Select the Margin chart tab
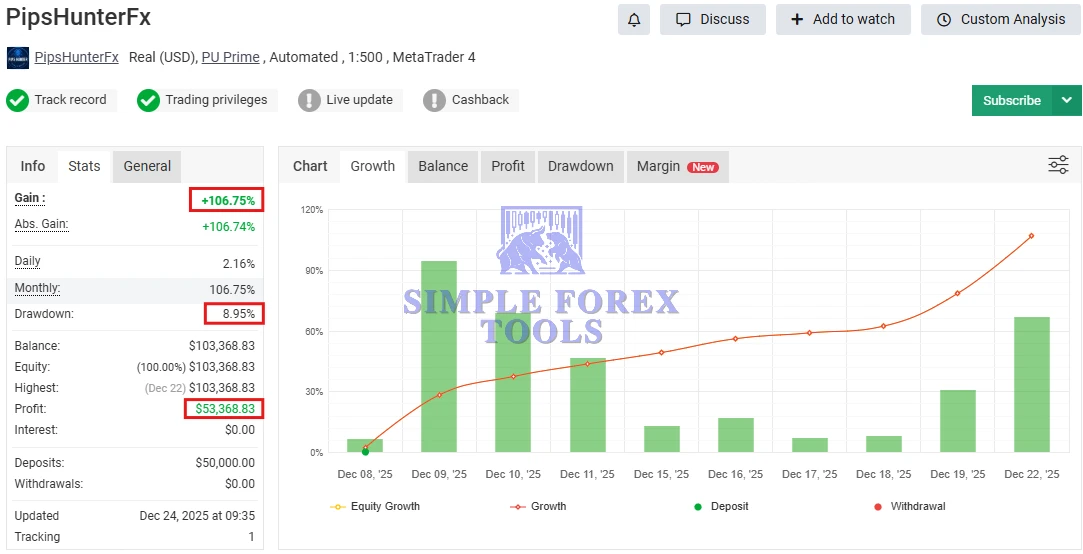Image resolution: width=1083 pixels, height=554 pixels. pyautogui.click(x=676, y=166)
